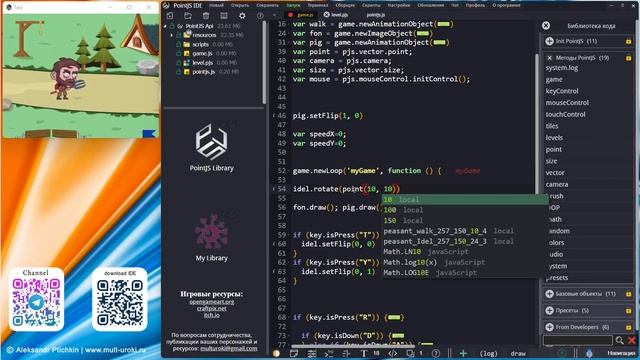Select touchControl in the methods list
This screenshot has width=640, height=360.
tap(565, 115)
